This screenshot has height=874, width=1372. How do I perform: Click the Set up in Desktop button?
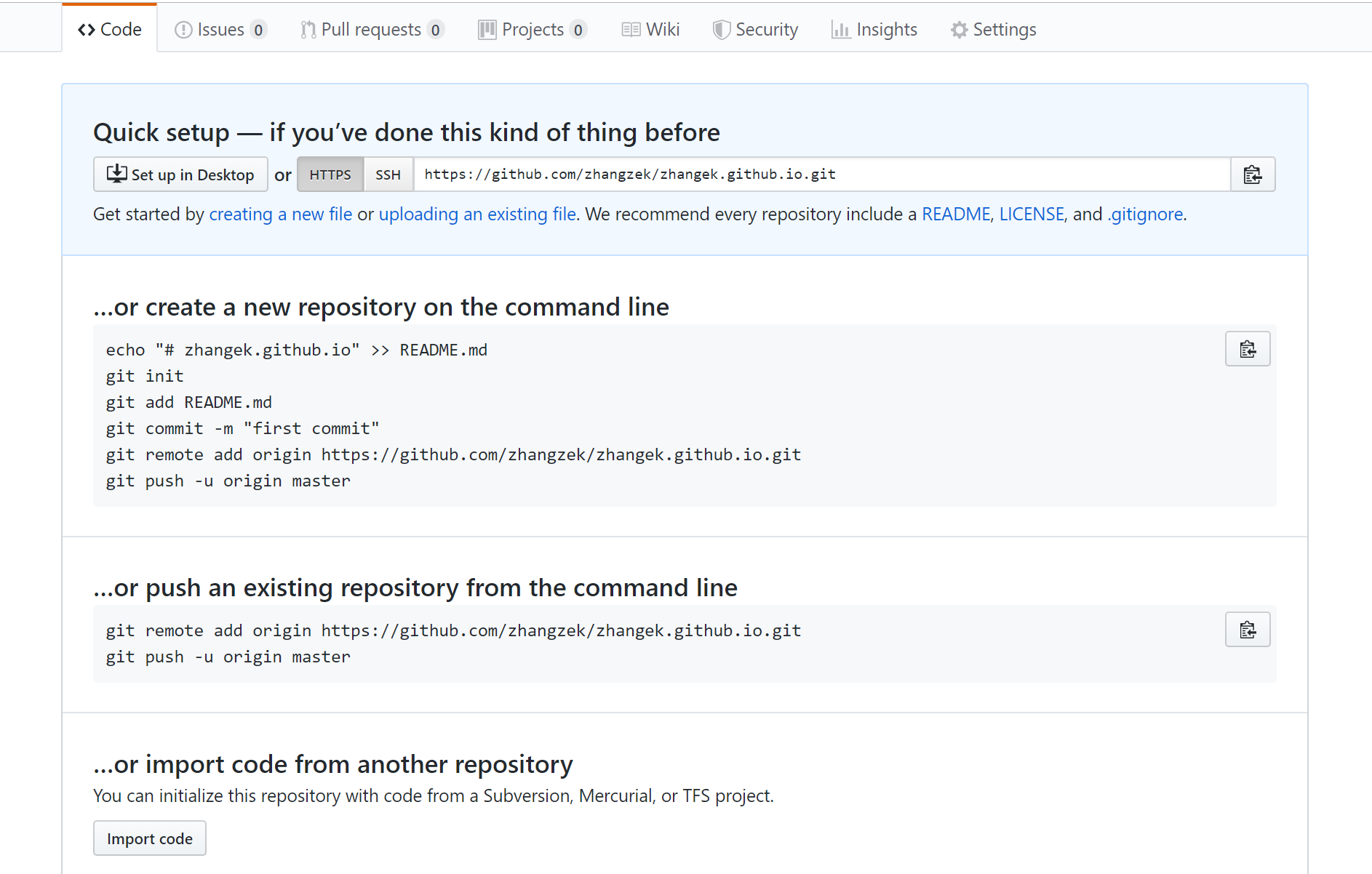[180, 175]
